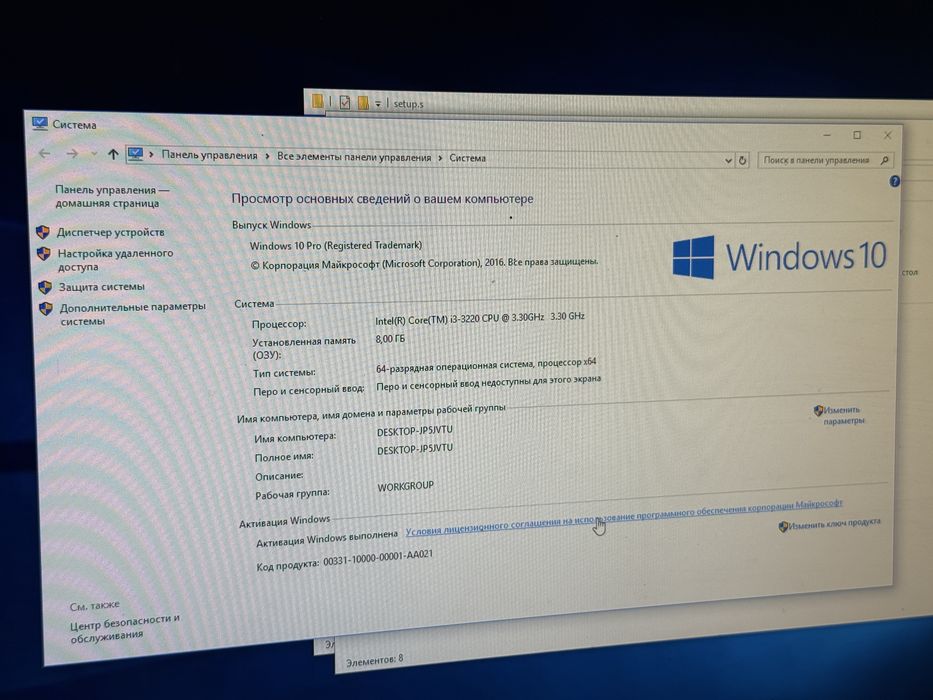Expand chevron before 'Система' breadcrumb
The width and height of the screenshot is (933, 700).
pyautogui.click(x=440, y=158)
